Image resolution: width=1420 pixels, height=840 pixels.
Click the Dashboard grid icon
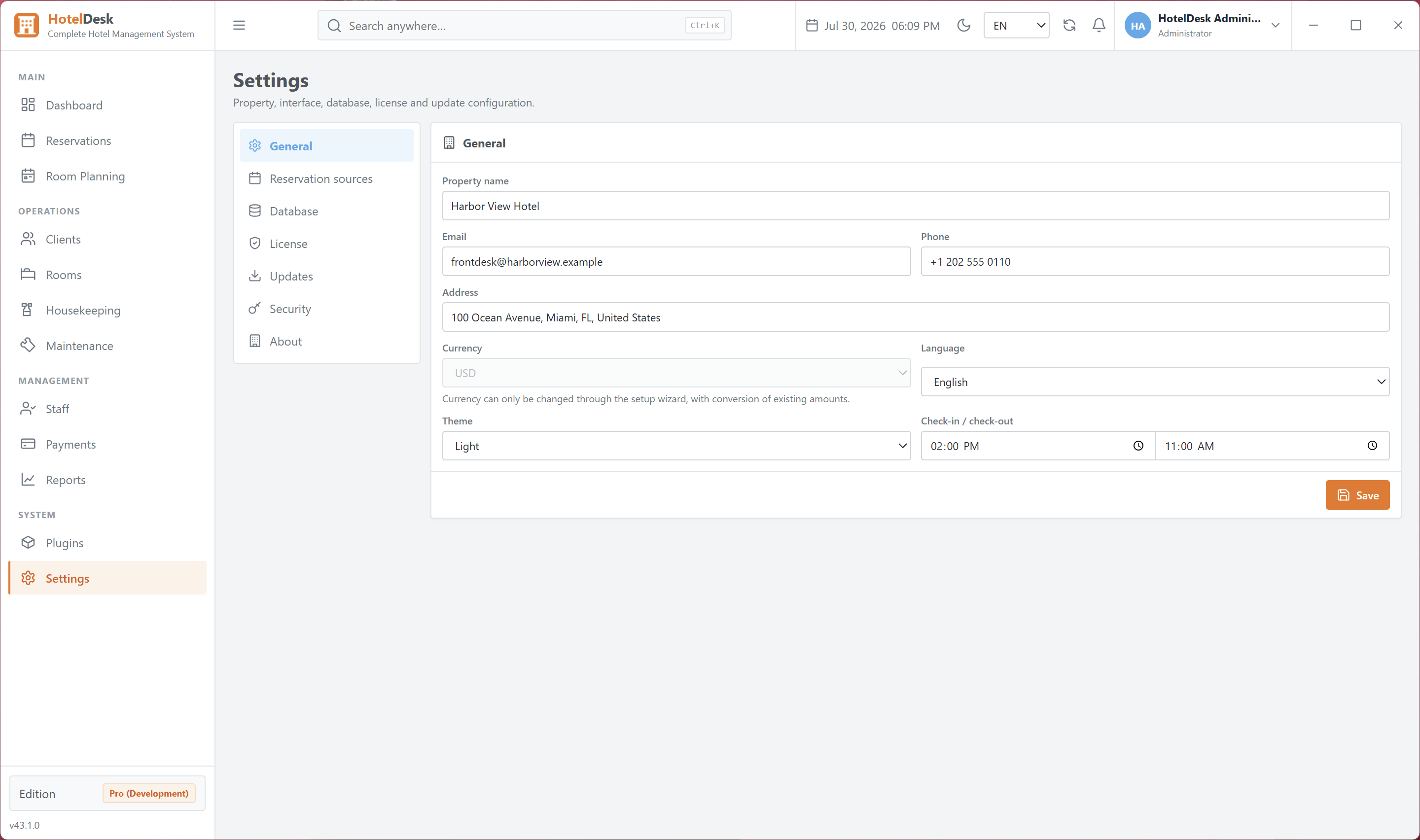[x=28, y=105]
